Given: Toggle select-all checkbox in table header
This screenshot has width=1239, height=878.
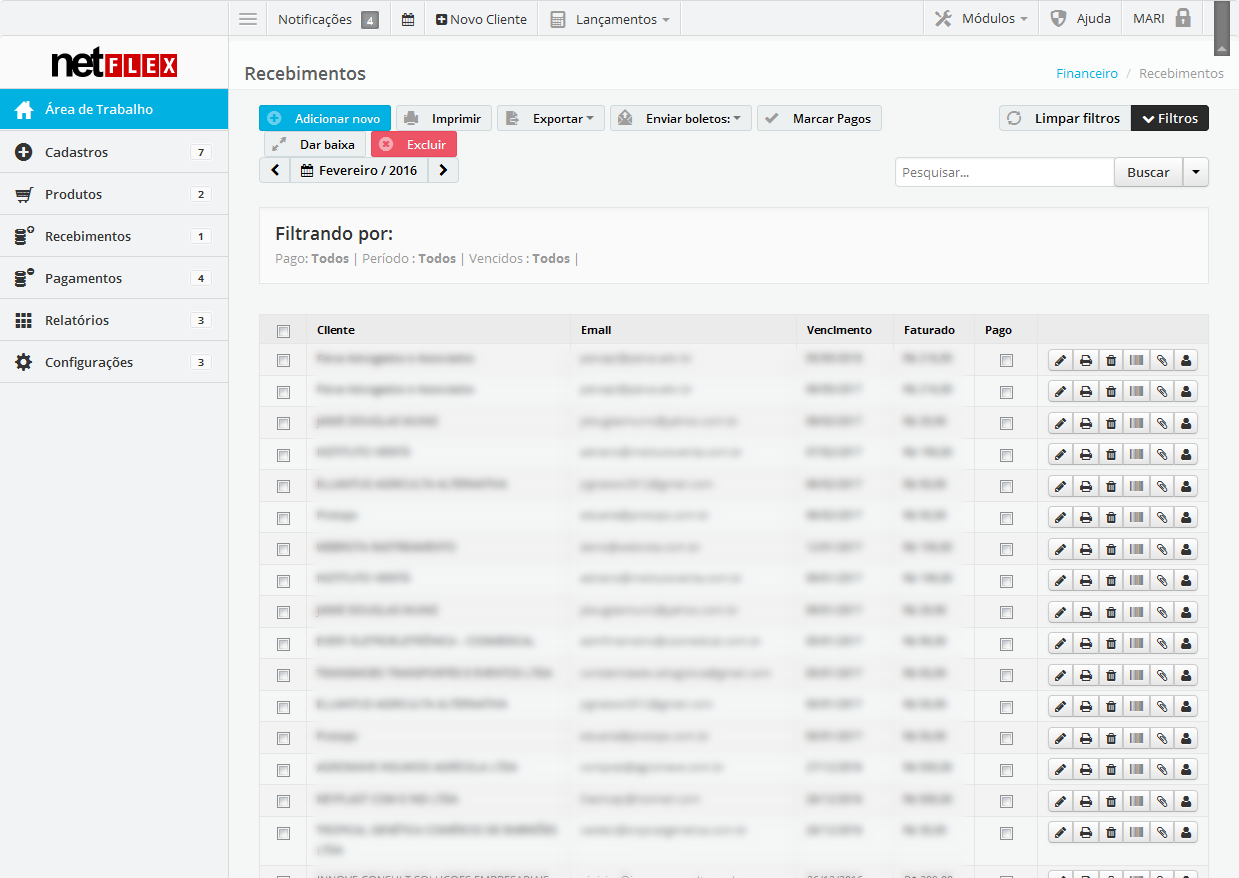Looking at the screenshot, I should 283,331.
